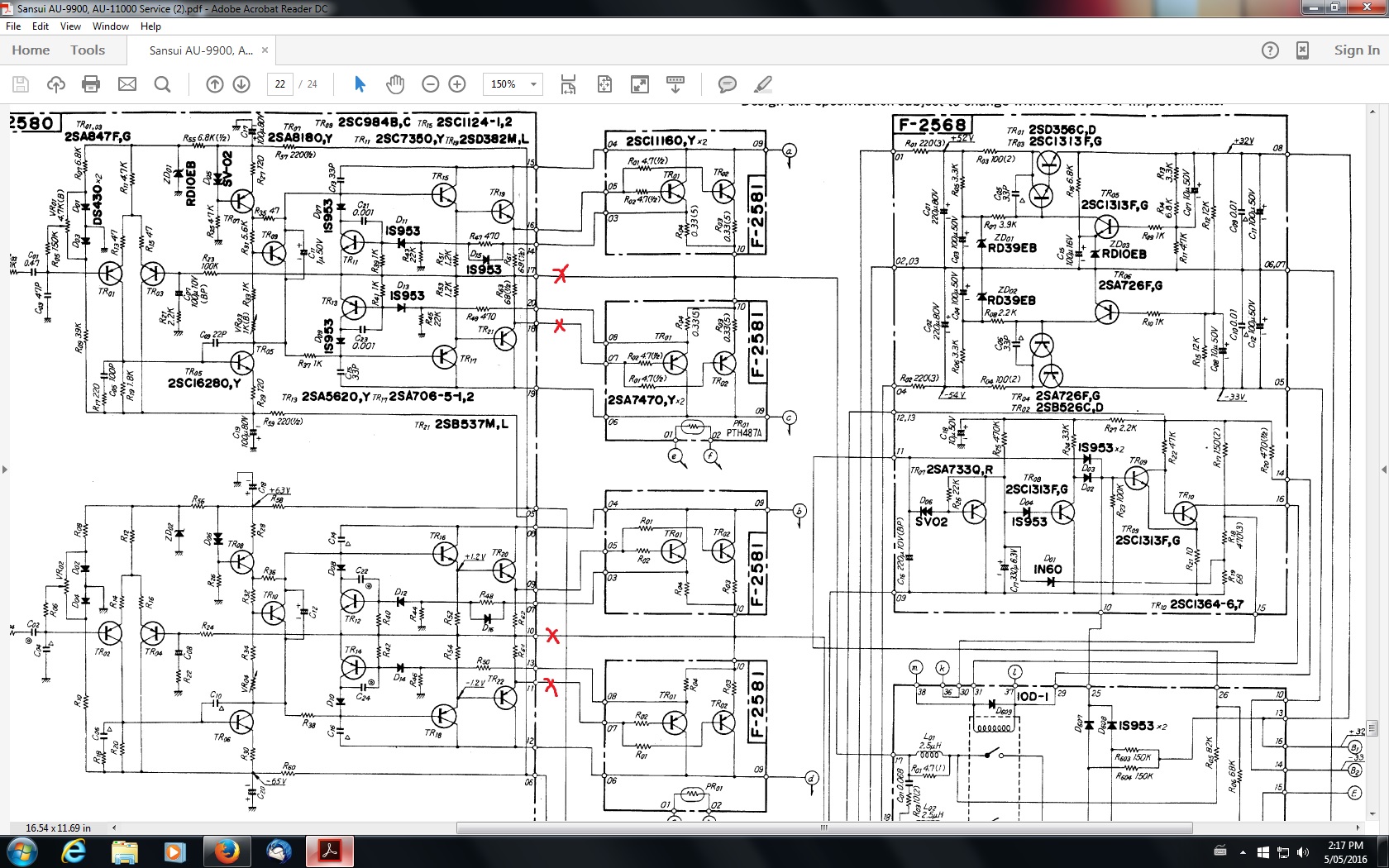The image size is (1389, 868).
Task: Switch to the Home tab
Action: point(31,50)
